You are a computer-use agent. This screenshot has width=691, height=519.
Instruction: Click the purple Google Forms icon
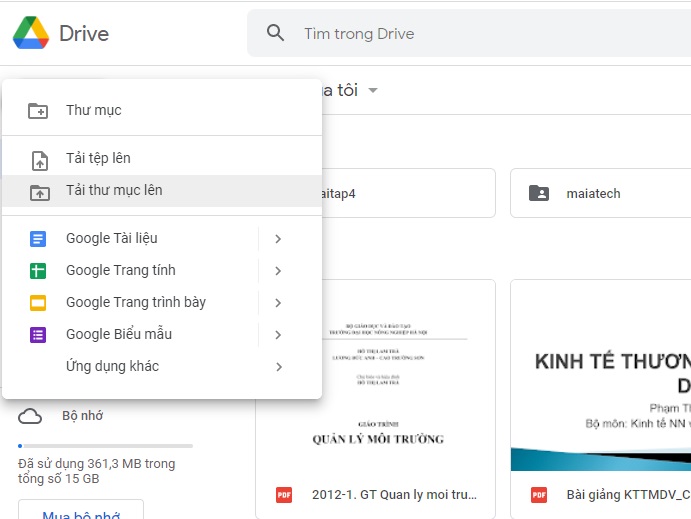(38, 335)
